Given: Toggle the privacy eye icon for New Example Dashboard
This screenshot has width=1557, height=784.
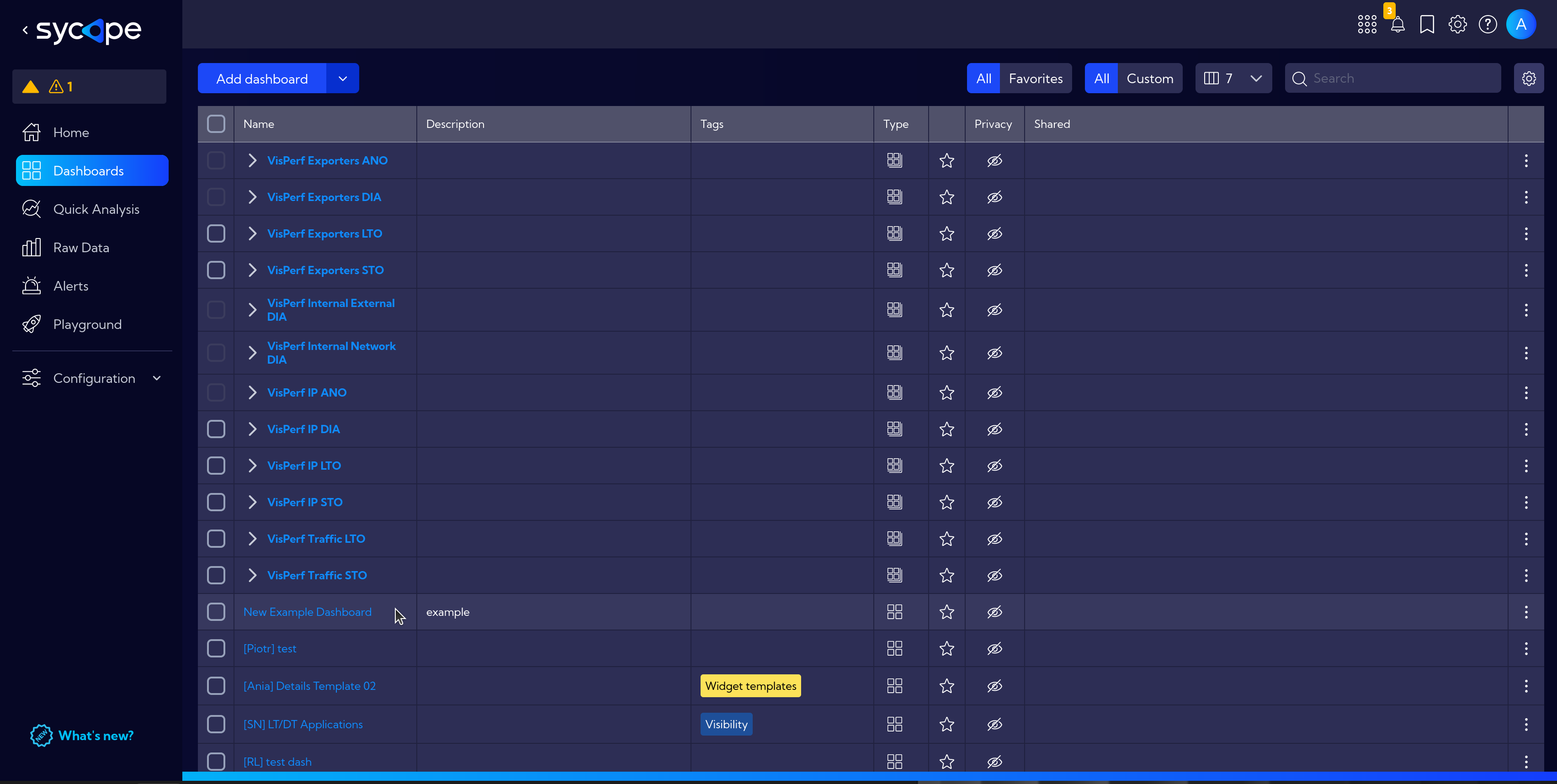Looking at the screenshot, I should coord(994,611).
